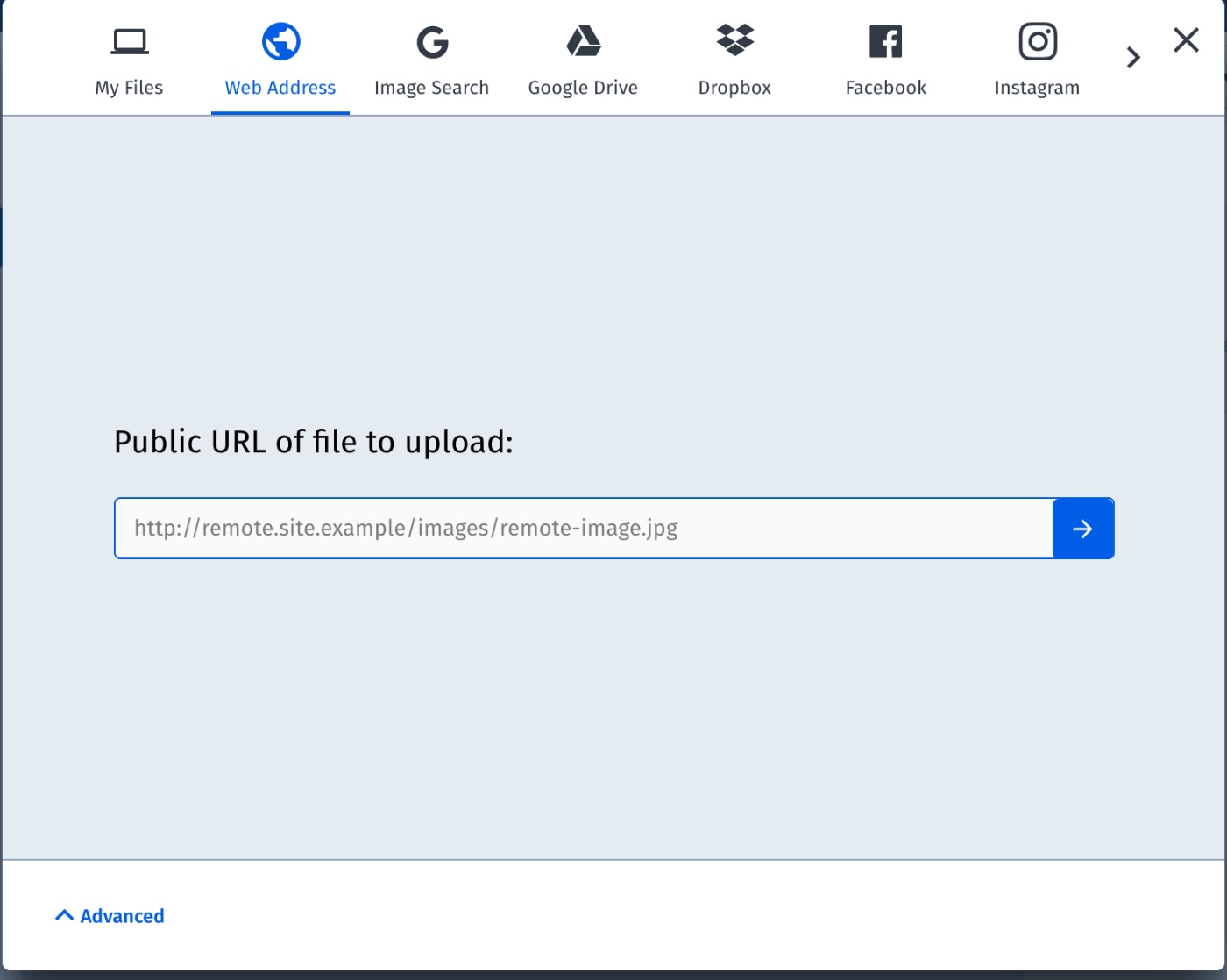Screen dimensions: 1227x980
Task: Open the My Files laptop icon
Action: (130, 41)
